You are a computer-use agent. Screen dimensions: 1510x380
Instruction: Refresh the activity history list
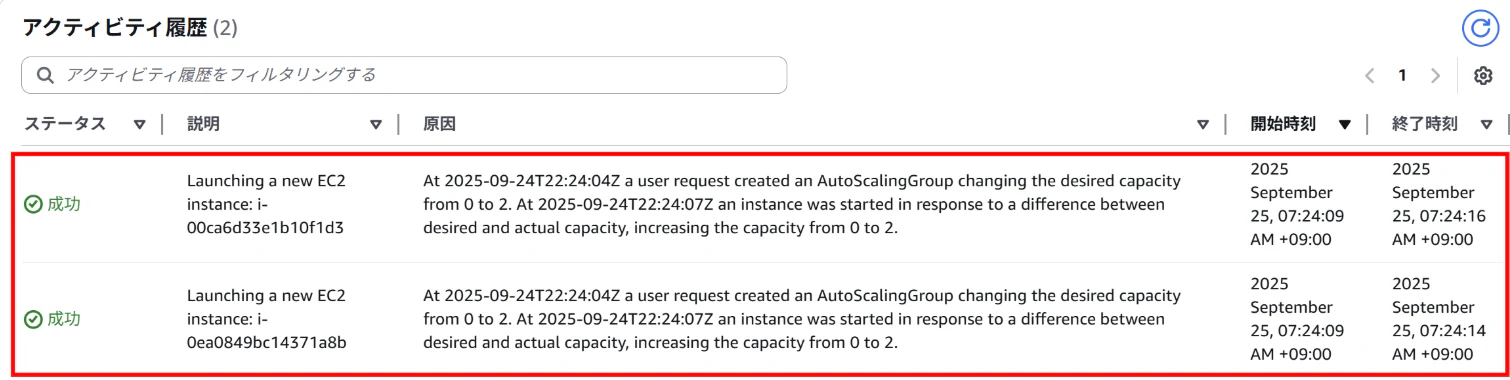pyautogui.click(x=1480, y=27)
